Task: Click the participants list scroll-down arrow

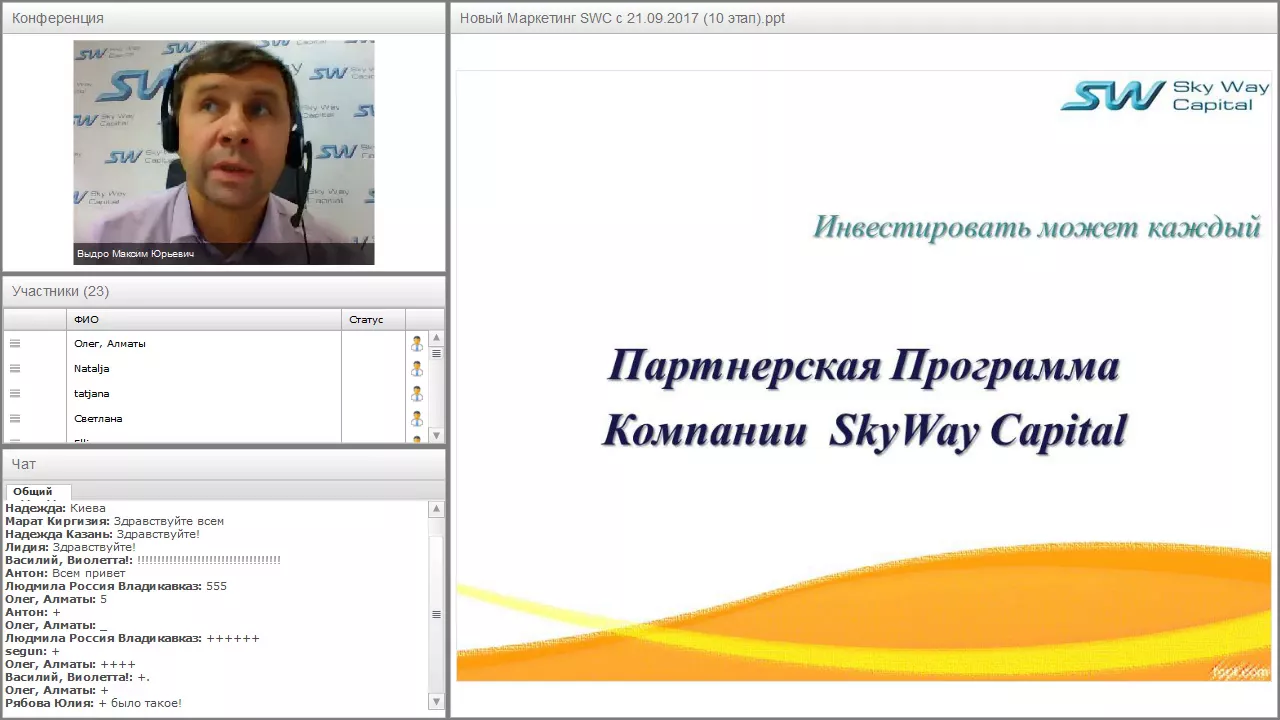Action: tap(436, 435)
